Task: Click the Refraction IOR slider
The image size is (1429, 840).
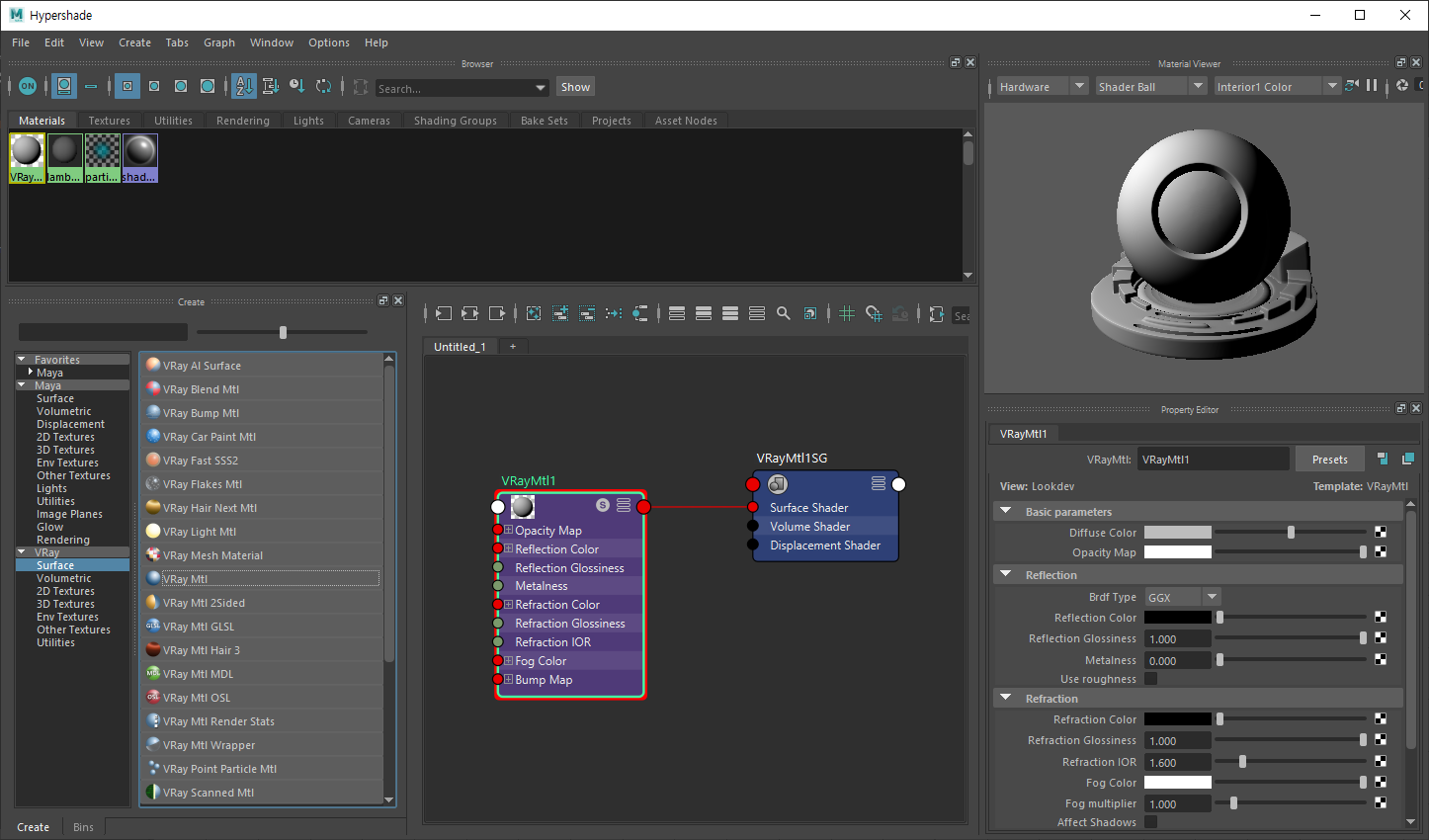Action: pos(1291,762)
